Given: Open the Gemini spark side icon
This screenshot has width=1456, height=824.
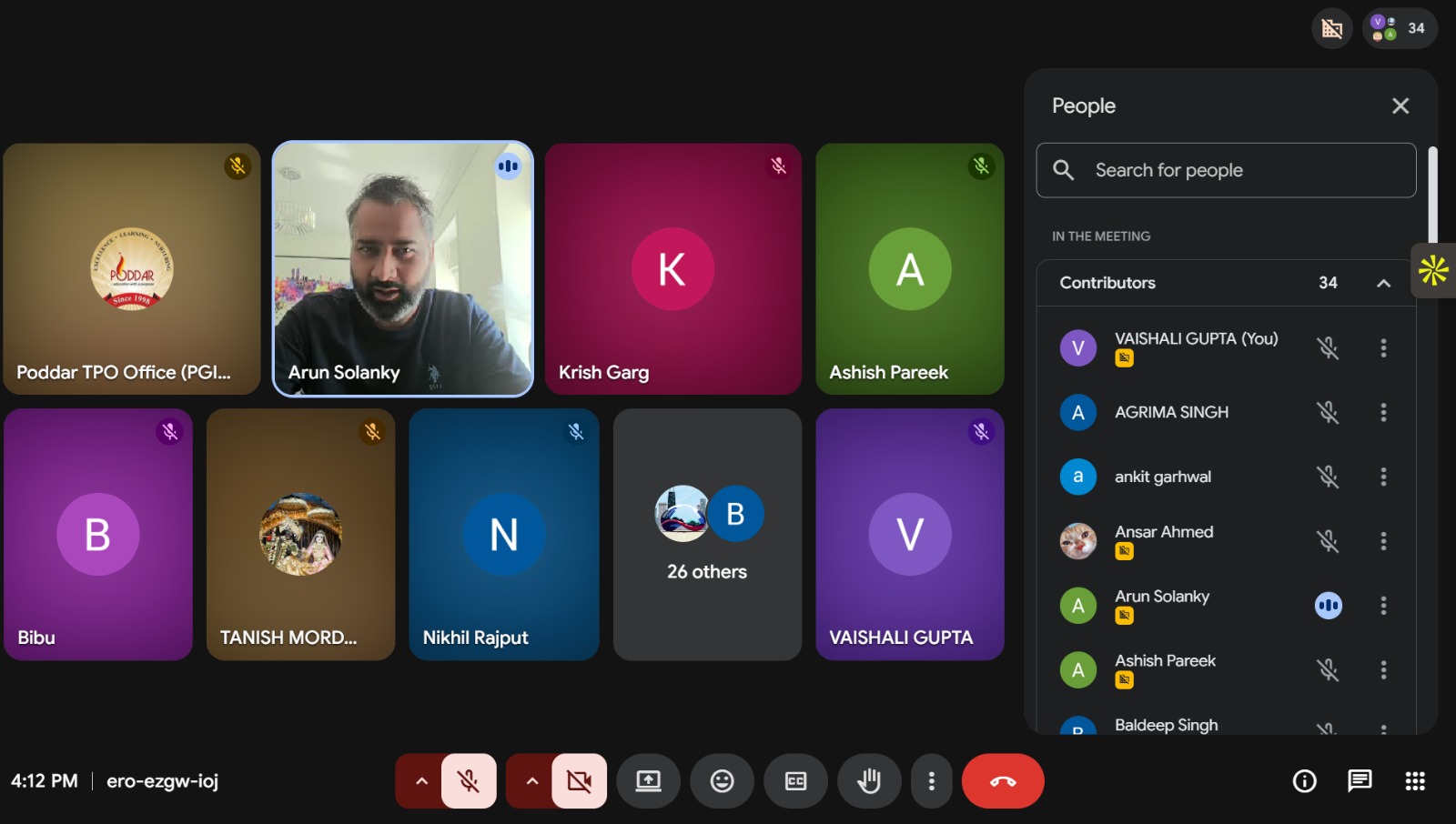Looking at the screenshot, I should click(1433, 270).
